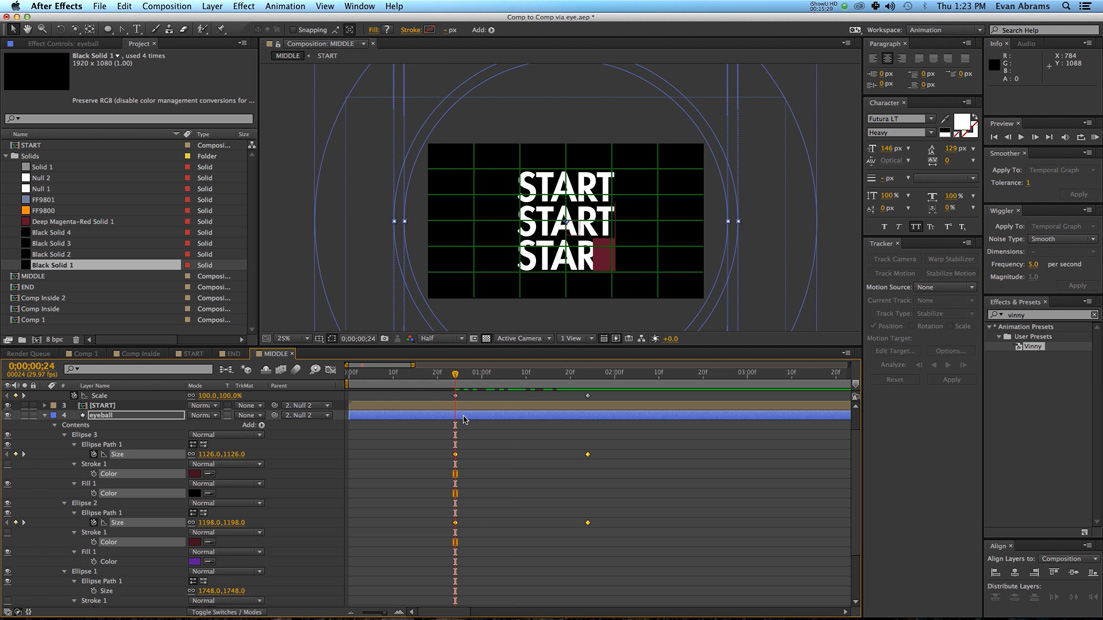
Task: Toggle visibility of eyeball layer
Action: pos(8,415)
